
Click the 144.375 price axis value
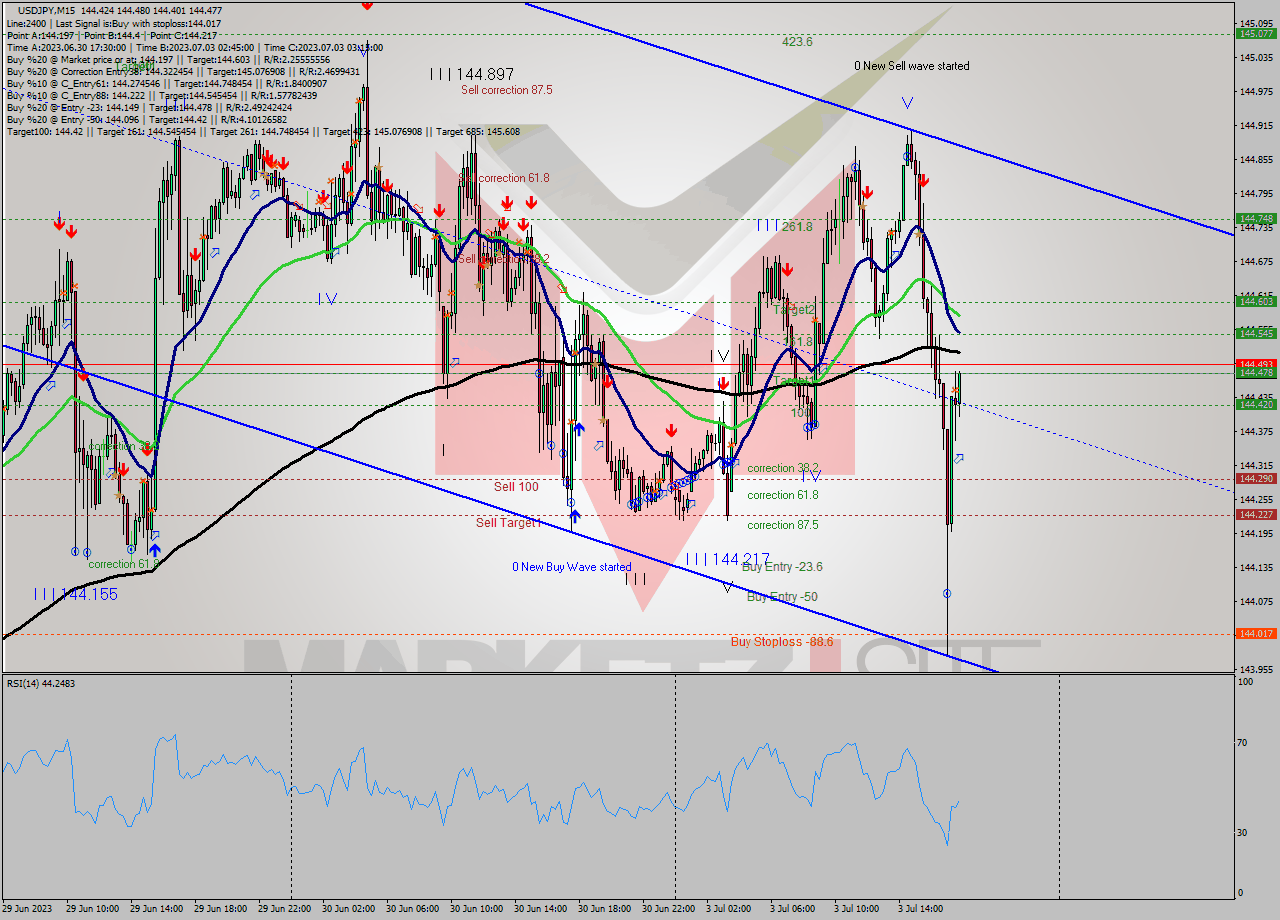click(1256, 432)
